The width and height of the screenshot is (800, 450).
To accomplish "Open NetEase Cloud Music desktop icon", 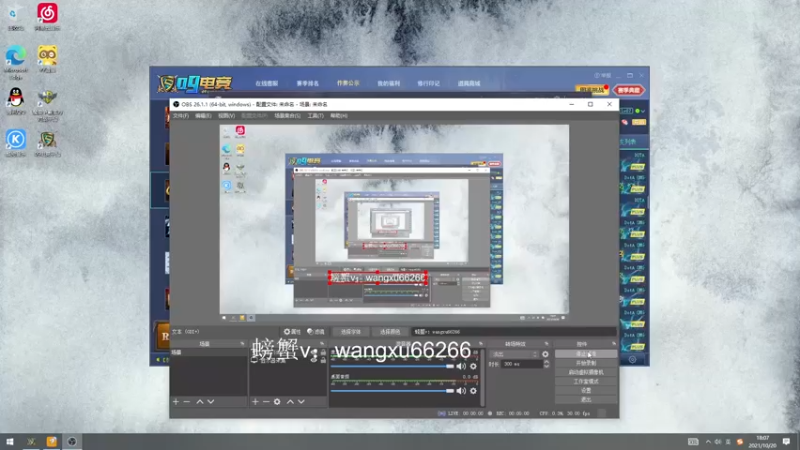I will coord(47,17).
